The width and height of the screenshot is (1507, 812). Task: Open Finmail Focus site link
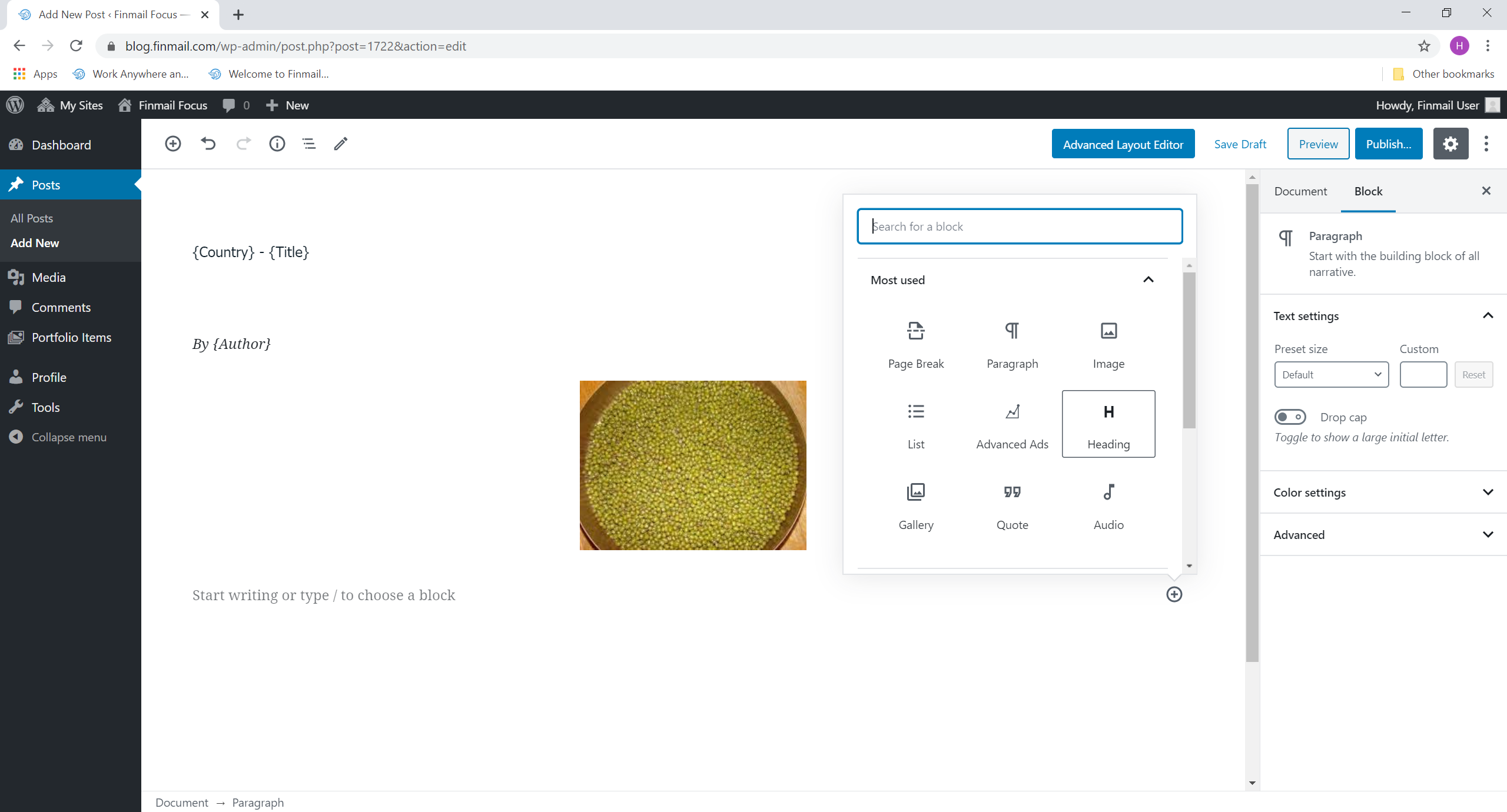(x=162, y=105)
